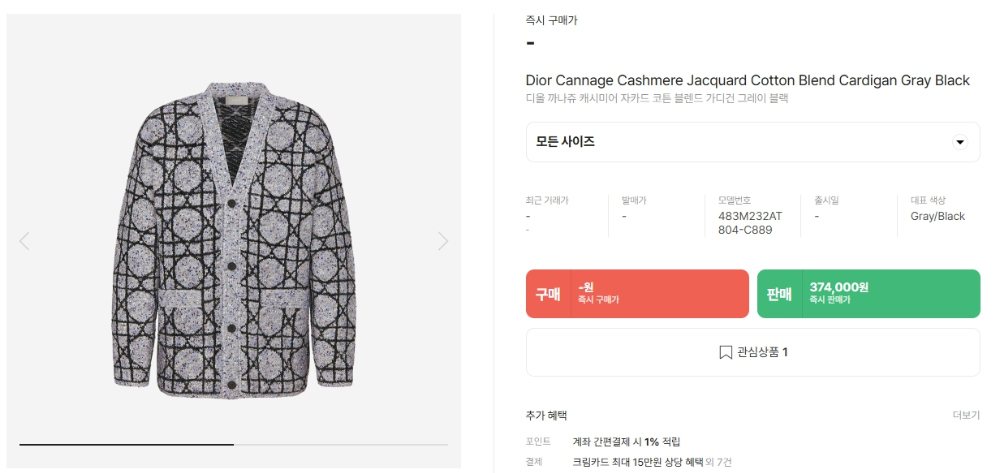Click the image carousel progress bar
This screenshot has width=1000, height=473.
(x=233, y=444)
